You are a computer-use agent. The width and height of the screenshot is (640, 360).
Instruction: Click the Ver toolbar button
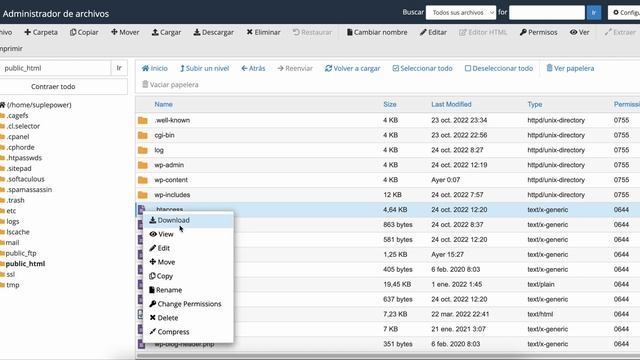pos(580,32)
